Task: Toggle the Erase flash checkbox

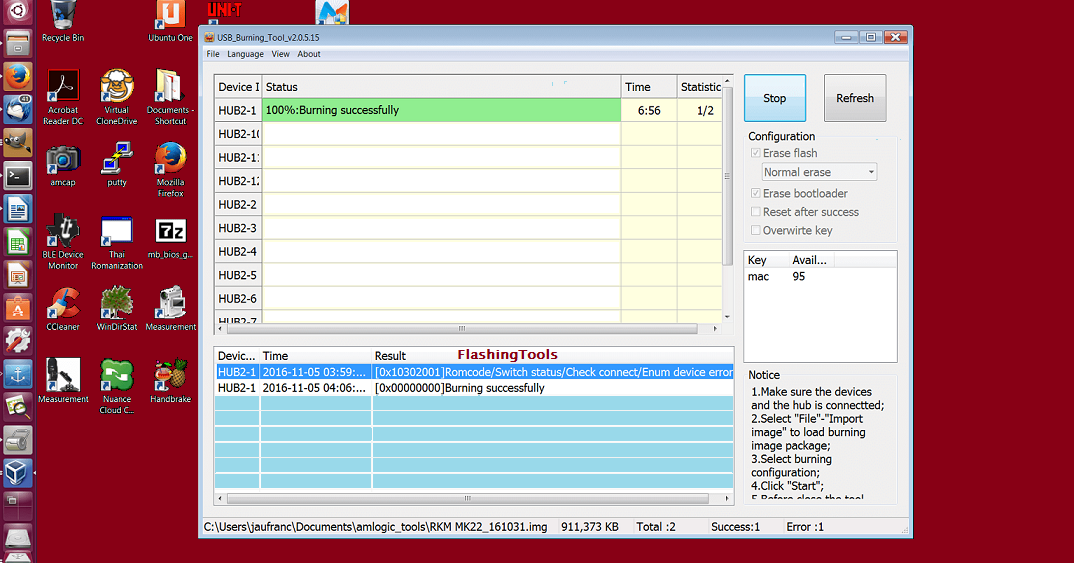Action: (755, 153)
